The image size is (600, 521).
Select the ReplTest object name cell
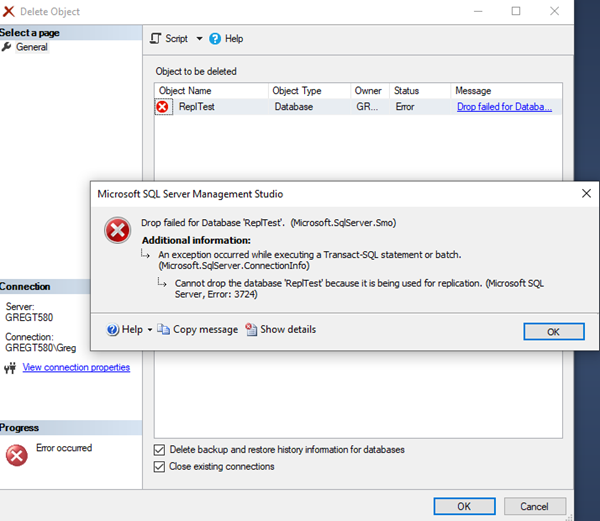pos(197,107)
